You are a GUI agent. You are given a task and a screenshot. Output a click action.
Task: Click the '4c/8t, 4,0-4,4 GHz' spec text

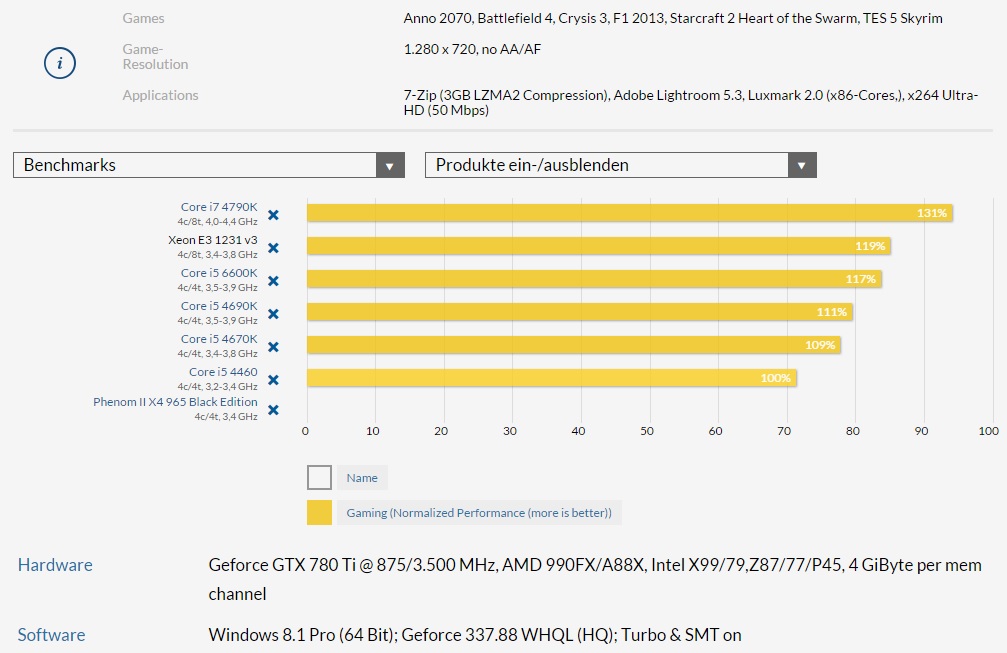218,222
